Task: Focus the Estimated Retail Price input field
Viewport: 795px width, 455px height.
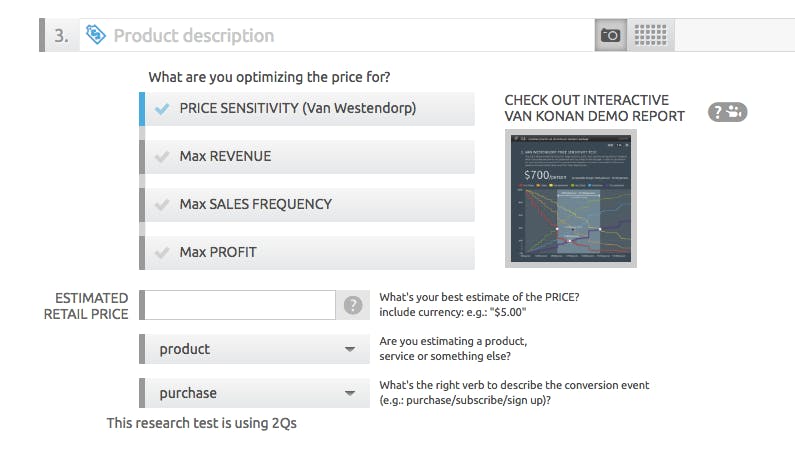Action: (240, 305)
